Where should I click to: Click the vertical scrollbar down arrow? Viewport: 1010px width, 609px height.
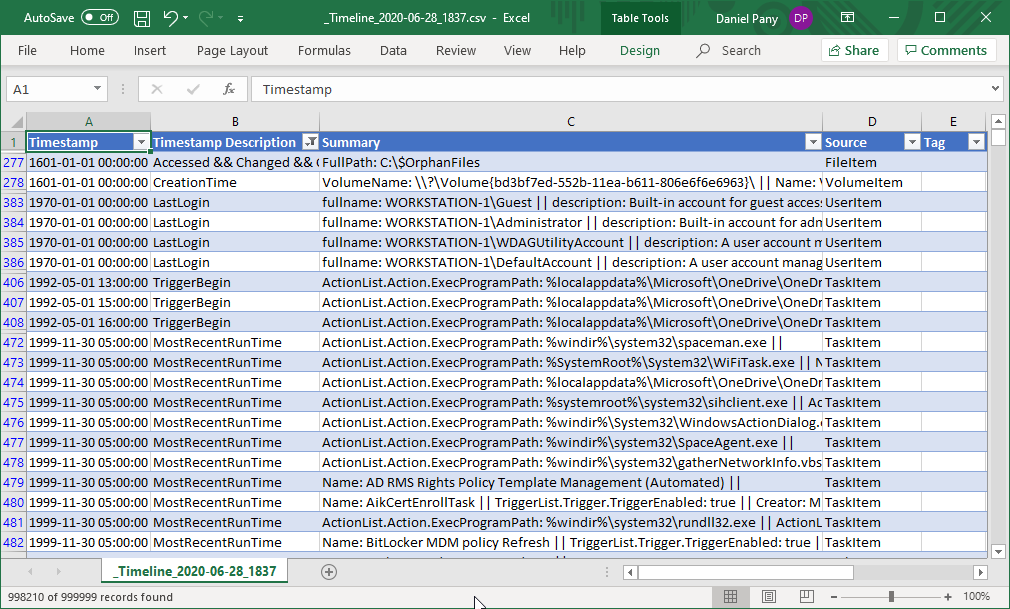pyautogui.click(x=998, y=551)
